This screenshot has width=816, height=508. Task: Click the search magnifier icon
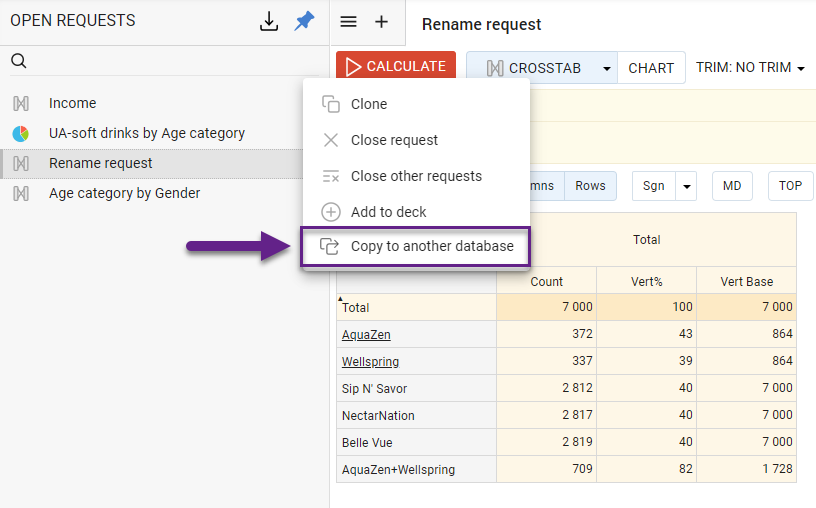pos(18,62)
